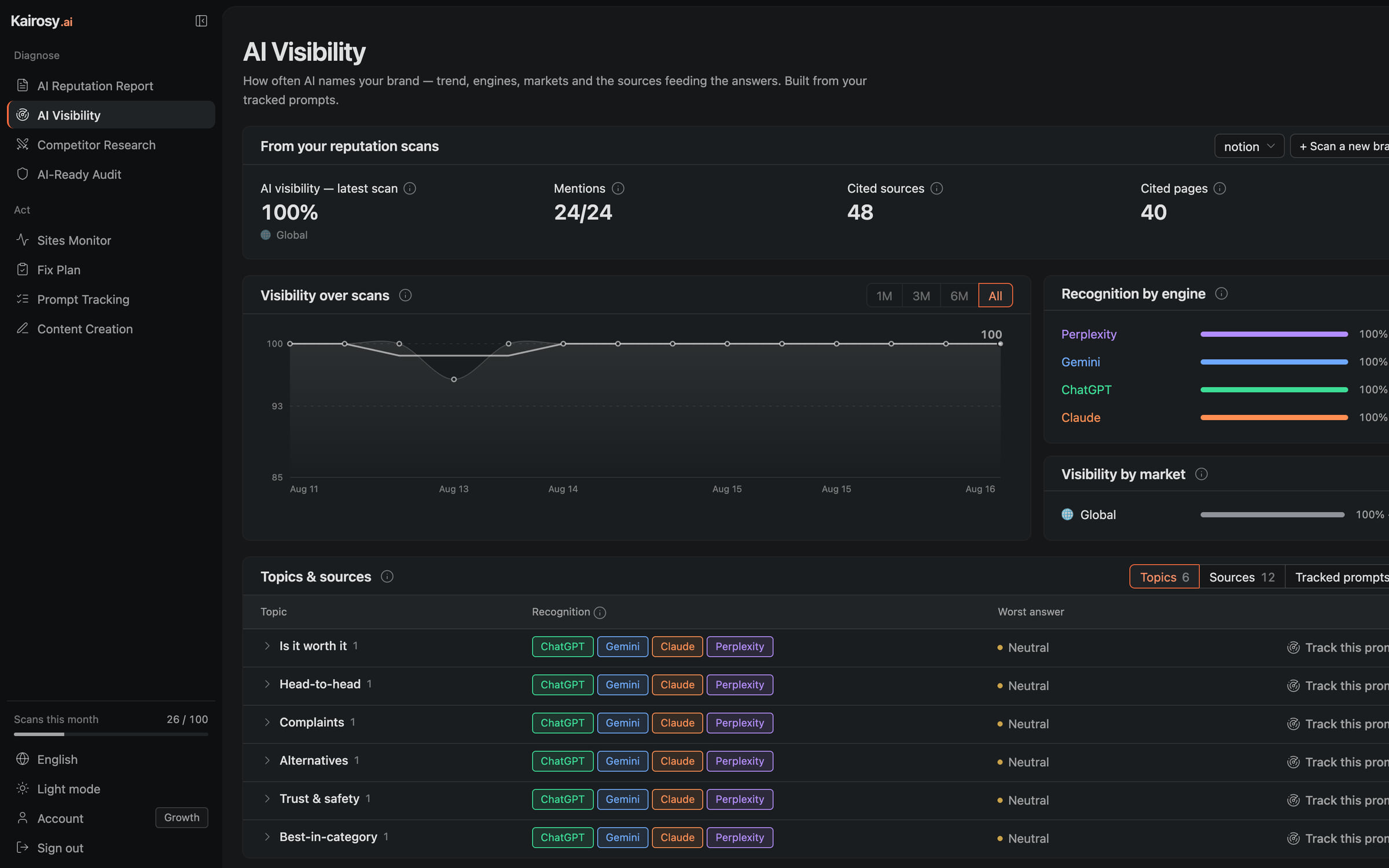Open info tooltip next to Cited pages
The image size is (1389, 868).
tap(1219, 189)
